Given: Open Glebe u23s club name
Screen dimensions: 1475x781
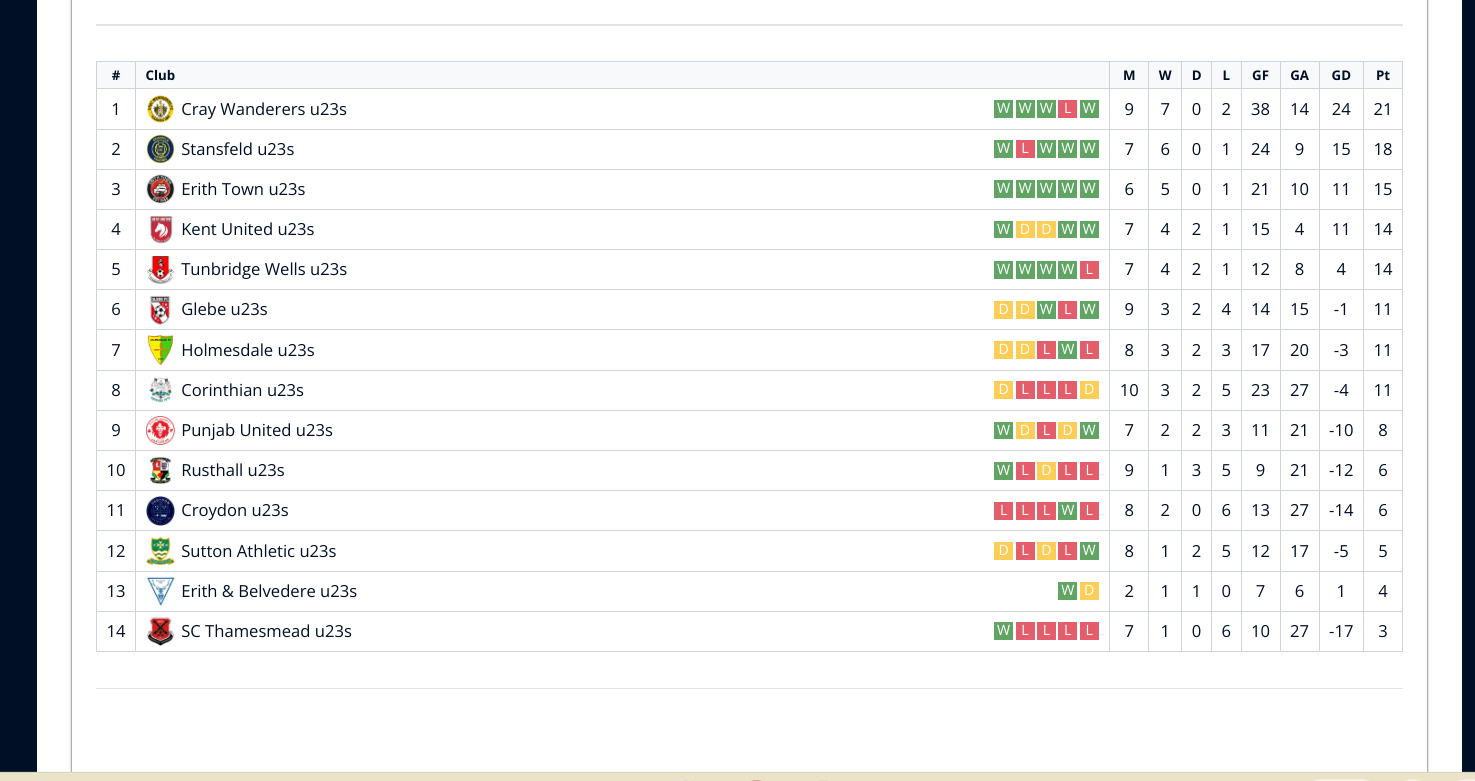Looking at the screenshot, I should [224, 309].
